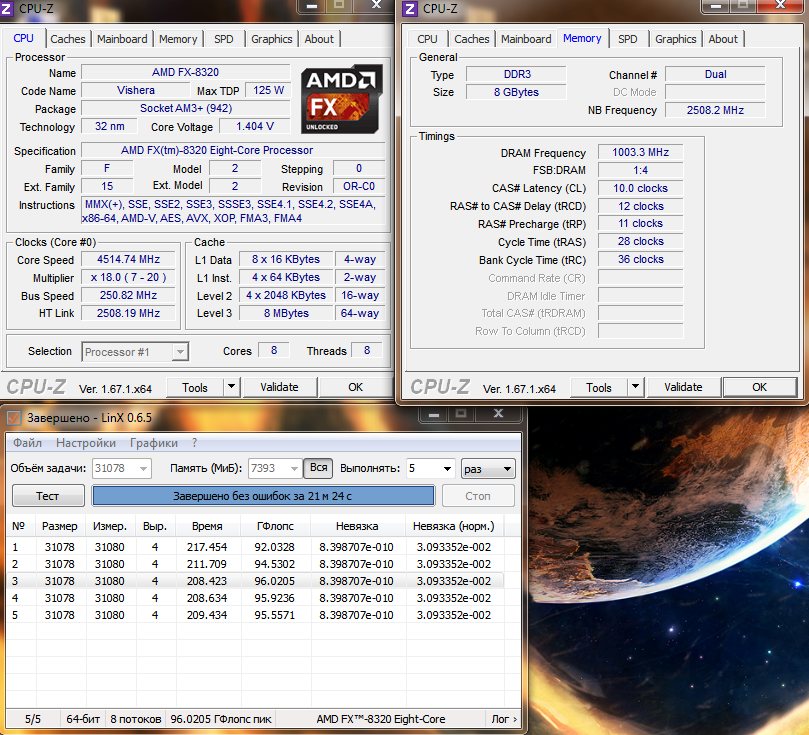Viewport: 809px width, 735px height.
Task: Select result row 5 with 95.5571 GFlops
Action: click(x=255, y=615)
